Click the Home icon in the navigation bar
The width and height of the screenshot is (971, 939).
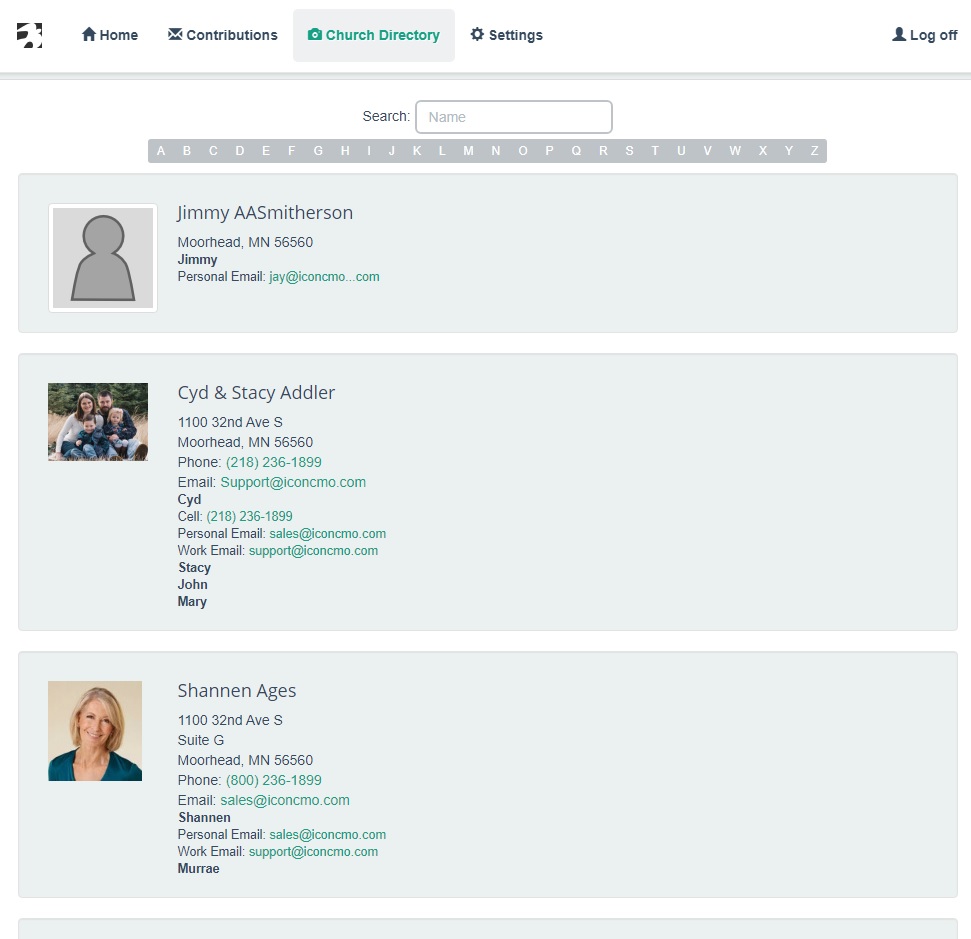(x=88, y=35)
